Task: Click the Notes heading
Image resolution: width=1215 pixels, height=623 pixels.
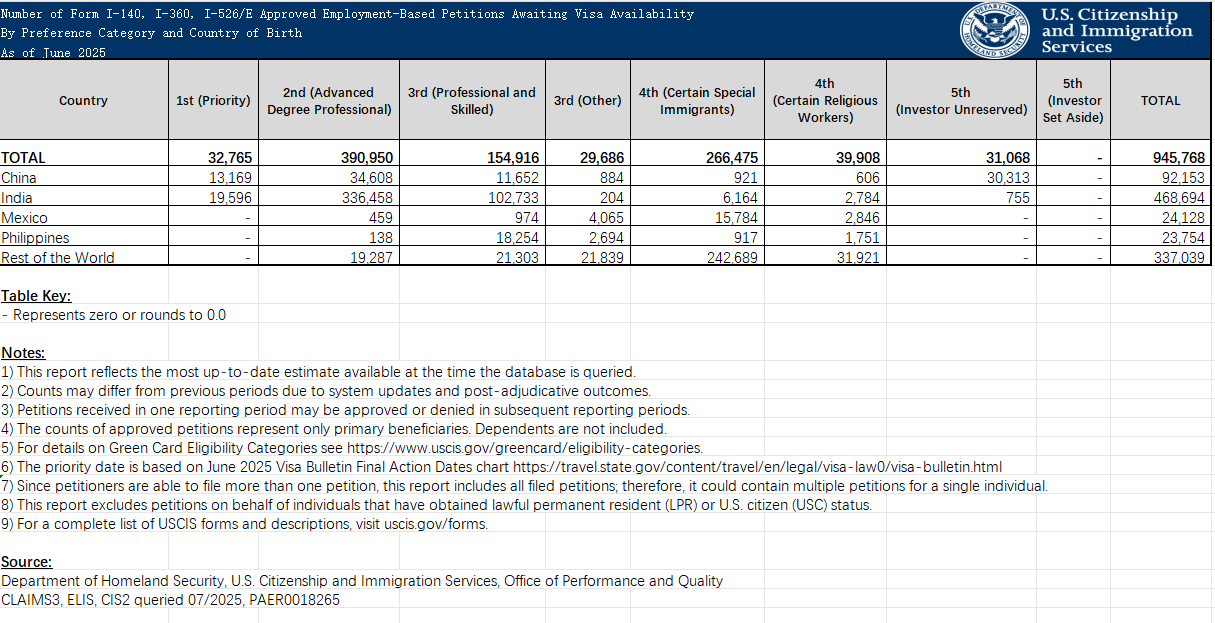Action: (x=23, y=353)
